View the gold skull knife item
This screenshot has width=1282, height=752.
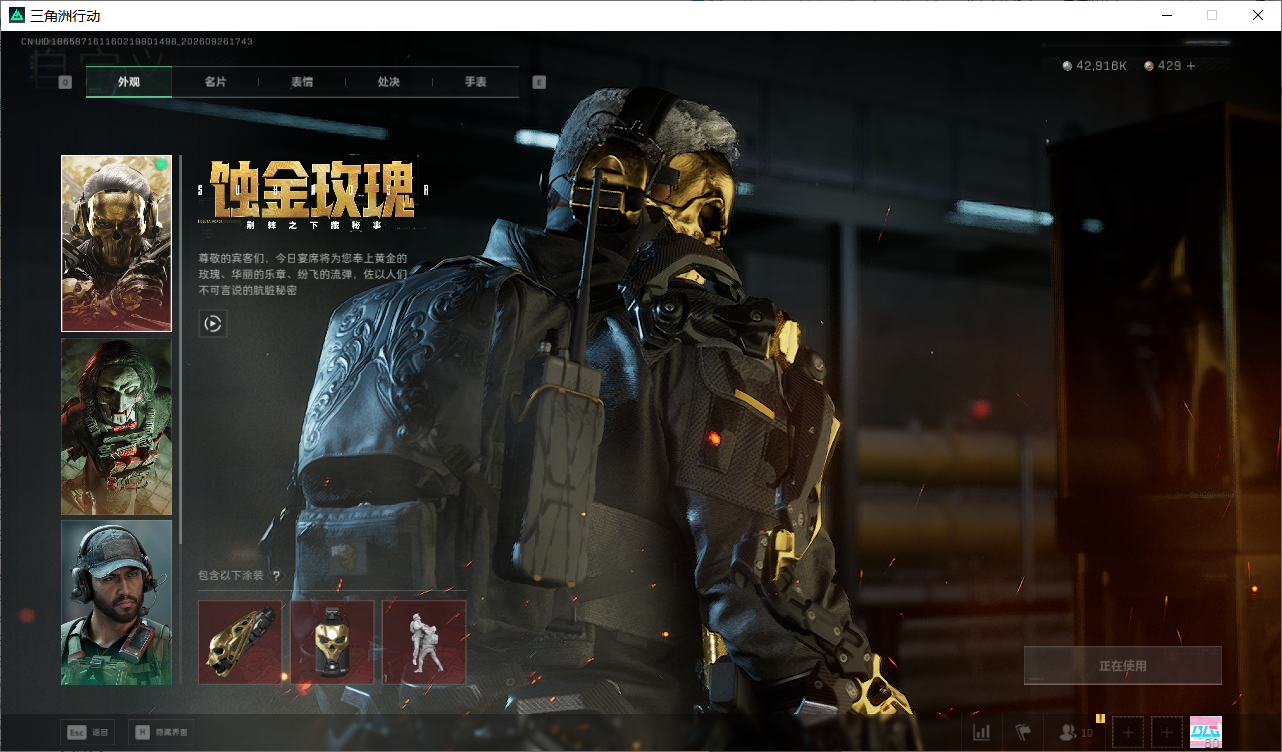240,642
